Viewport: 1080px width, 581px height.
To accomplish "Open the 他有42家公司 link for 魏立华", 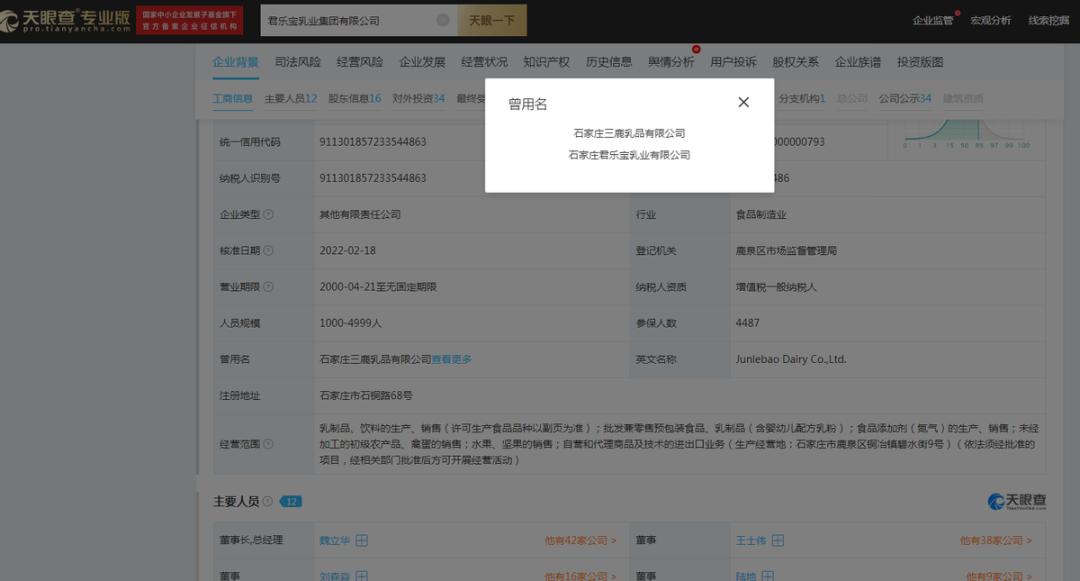I will point(576,539).
